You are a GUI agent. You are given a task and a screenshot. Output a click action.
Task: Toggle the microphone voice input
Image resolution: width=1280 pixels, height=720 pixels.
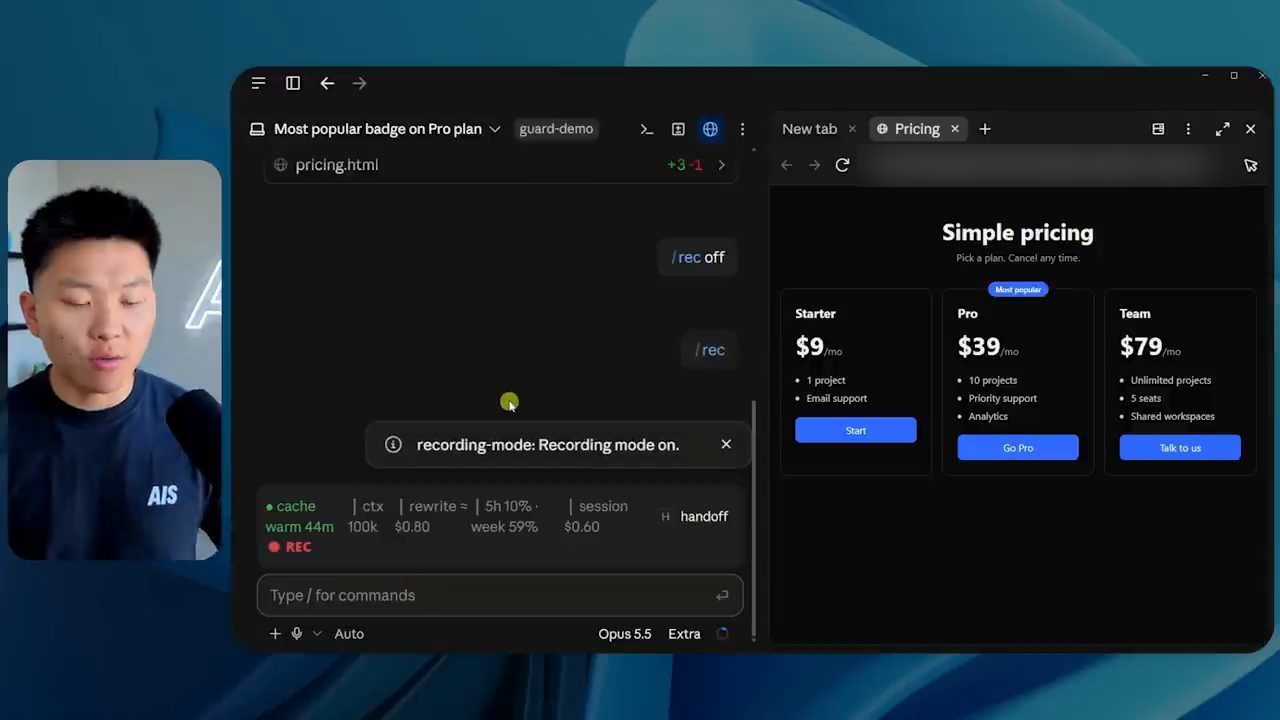point(297,634)
